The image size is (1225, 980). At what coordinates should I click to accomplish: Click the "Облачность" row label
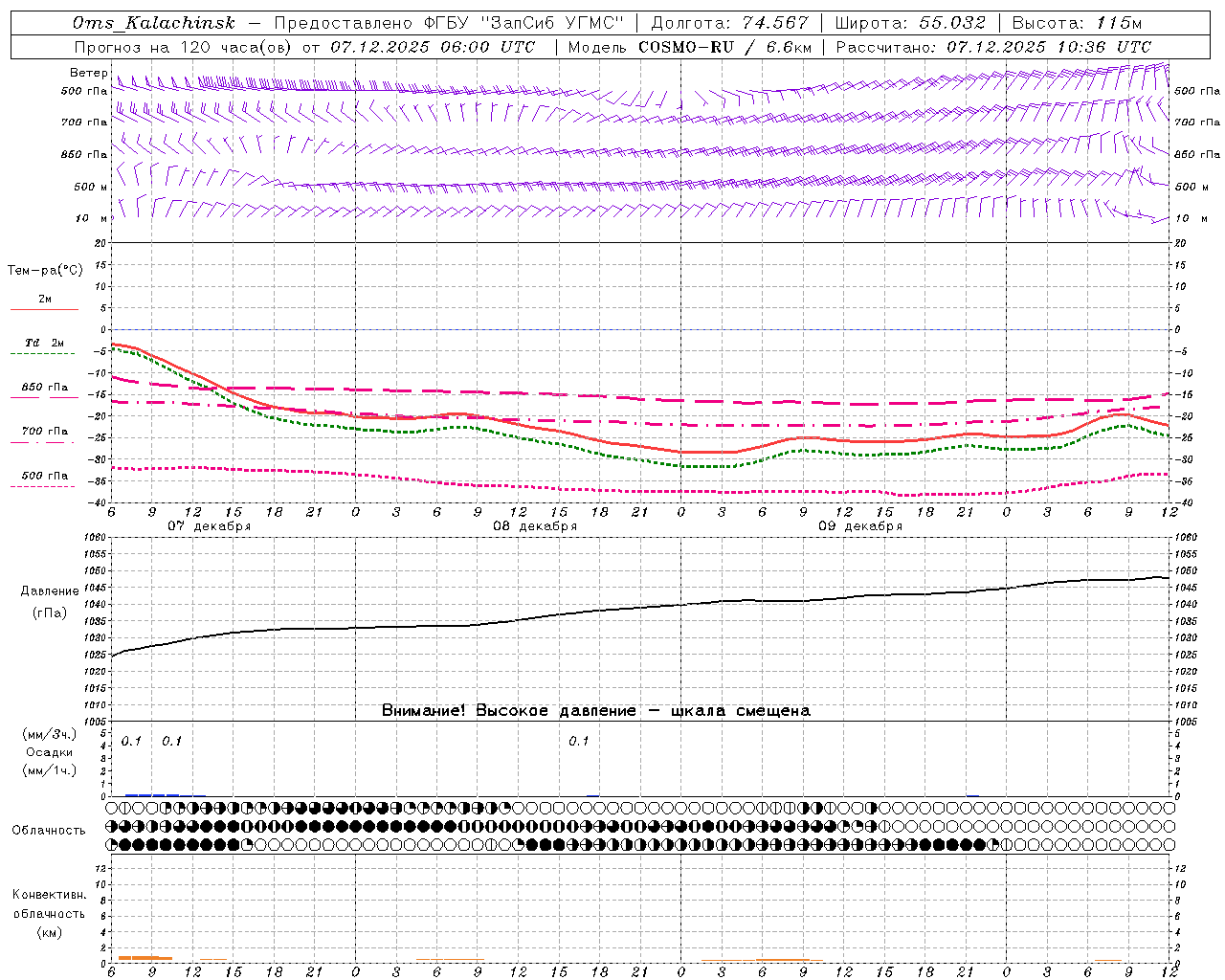[49, 831]
